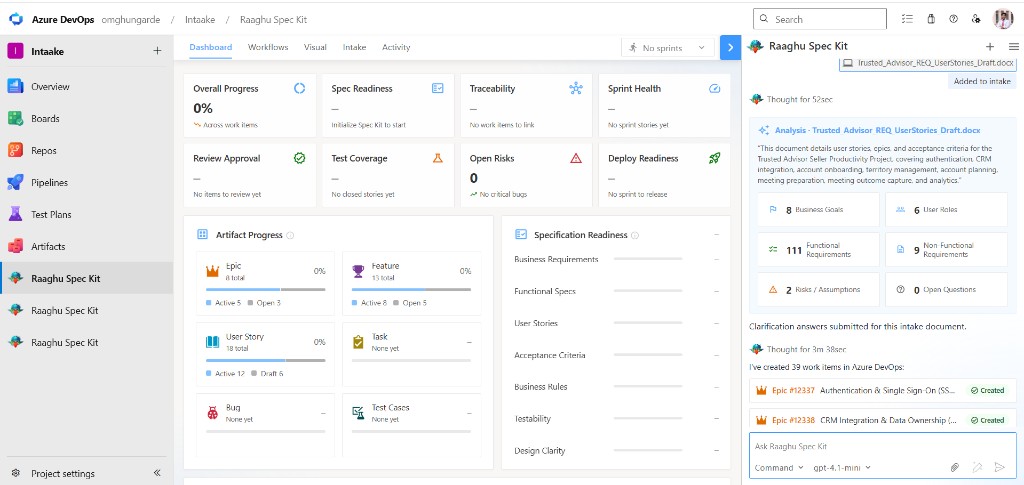The width and height of the screenshot is (1024, 485).
Task: Click the Specification Readiness info icon
Action: click(x=635, y=235)
